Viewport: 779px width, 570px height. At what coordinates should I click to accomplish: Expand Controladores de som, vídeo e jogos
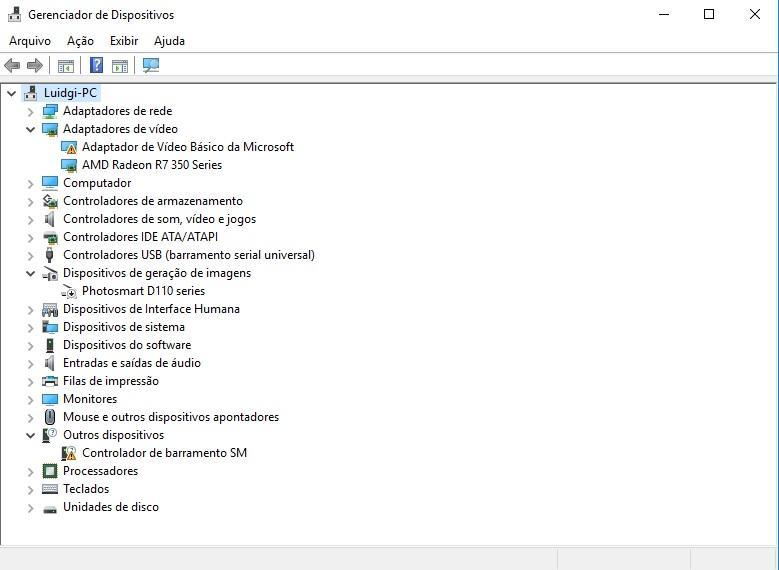30,220
